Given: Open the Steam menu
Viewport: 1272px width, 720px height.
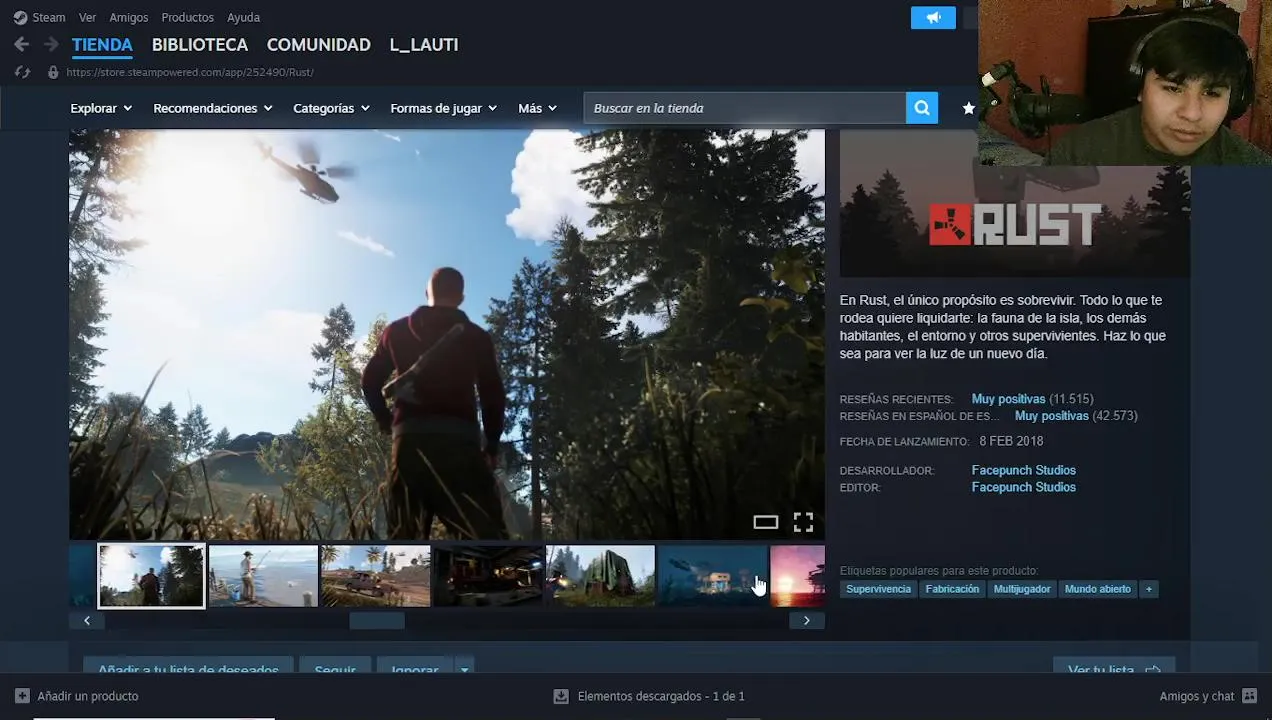Looking at the screenshot, I should pos(48,17).
